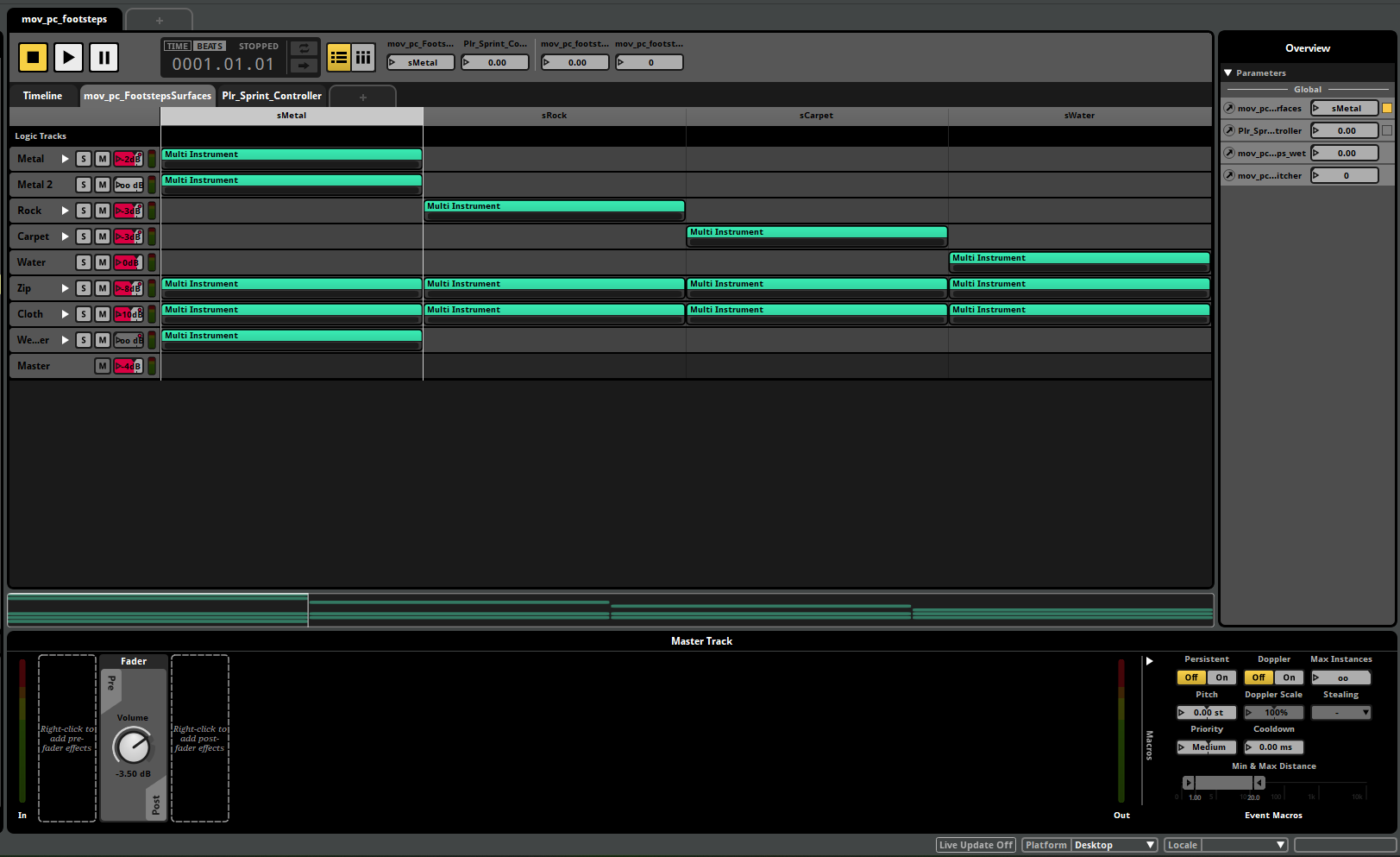Toggle the yellow checkbox beside sMetal in Overview
This screenshot has width=1400, height=857.
click(1387, 108)
